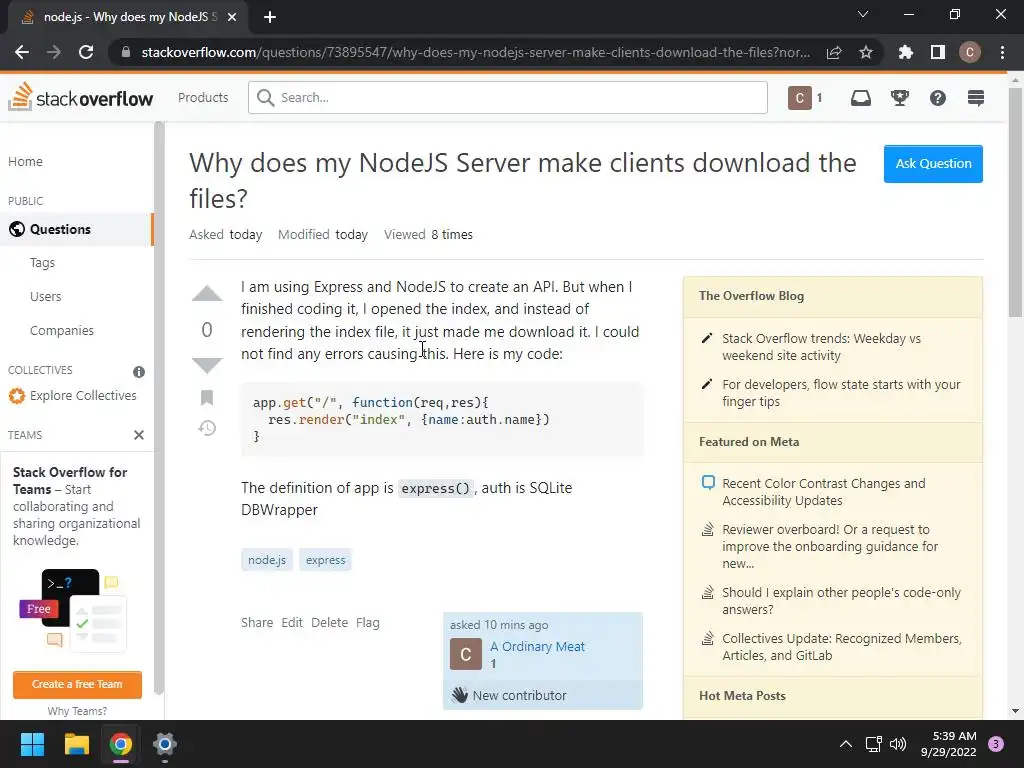Open Users in sidebar

click(x=46, y=296)
